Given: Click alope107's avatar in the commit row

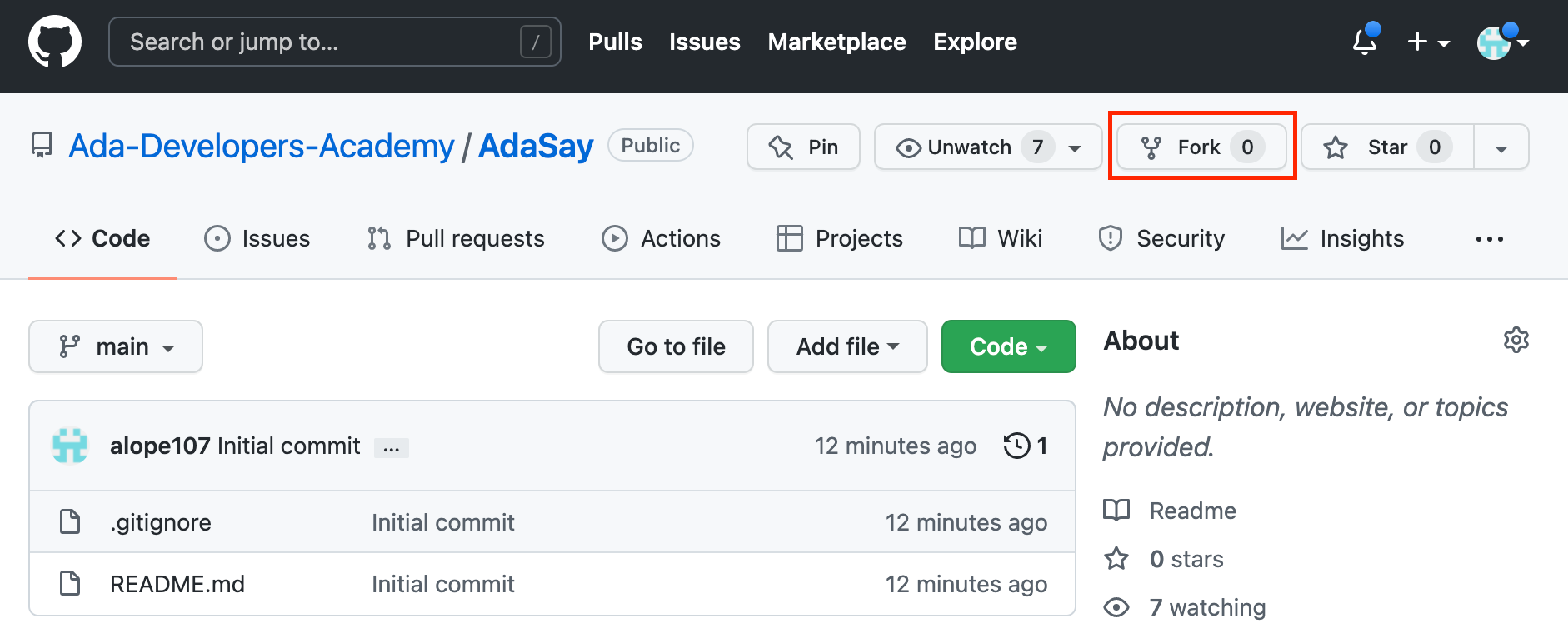Looking at the screenshot, I should click(x=70, y=446).
